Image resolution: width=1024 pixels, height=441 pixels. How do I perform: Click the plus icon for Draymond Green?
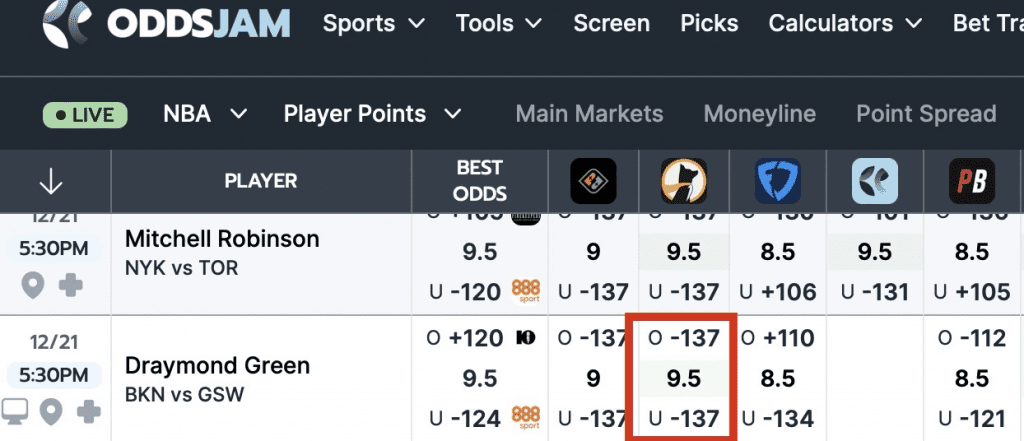point(89,411)
